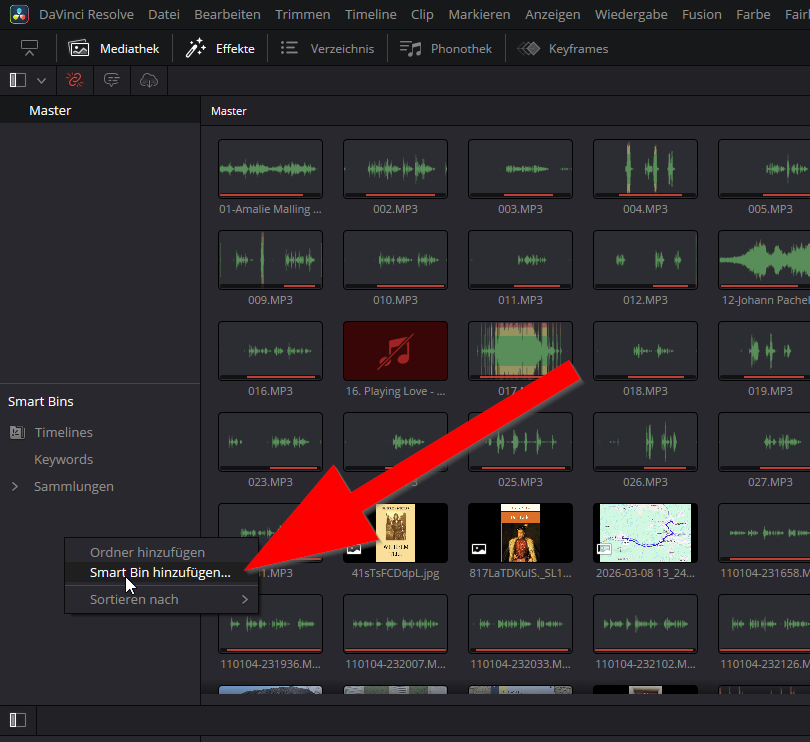
Task: Open the Verzeichnis index panel
Action: click(327, 48)
